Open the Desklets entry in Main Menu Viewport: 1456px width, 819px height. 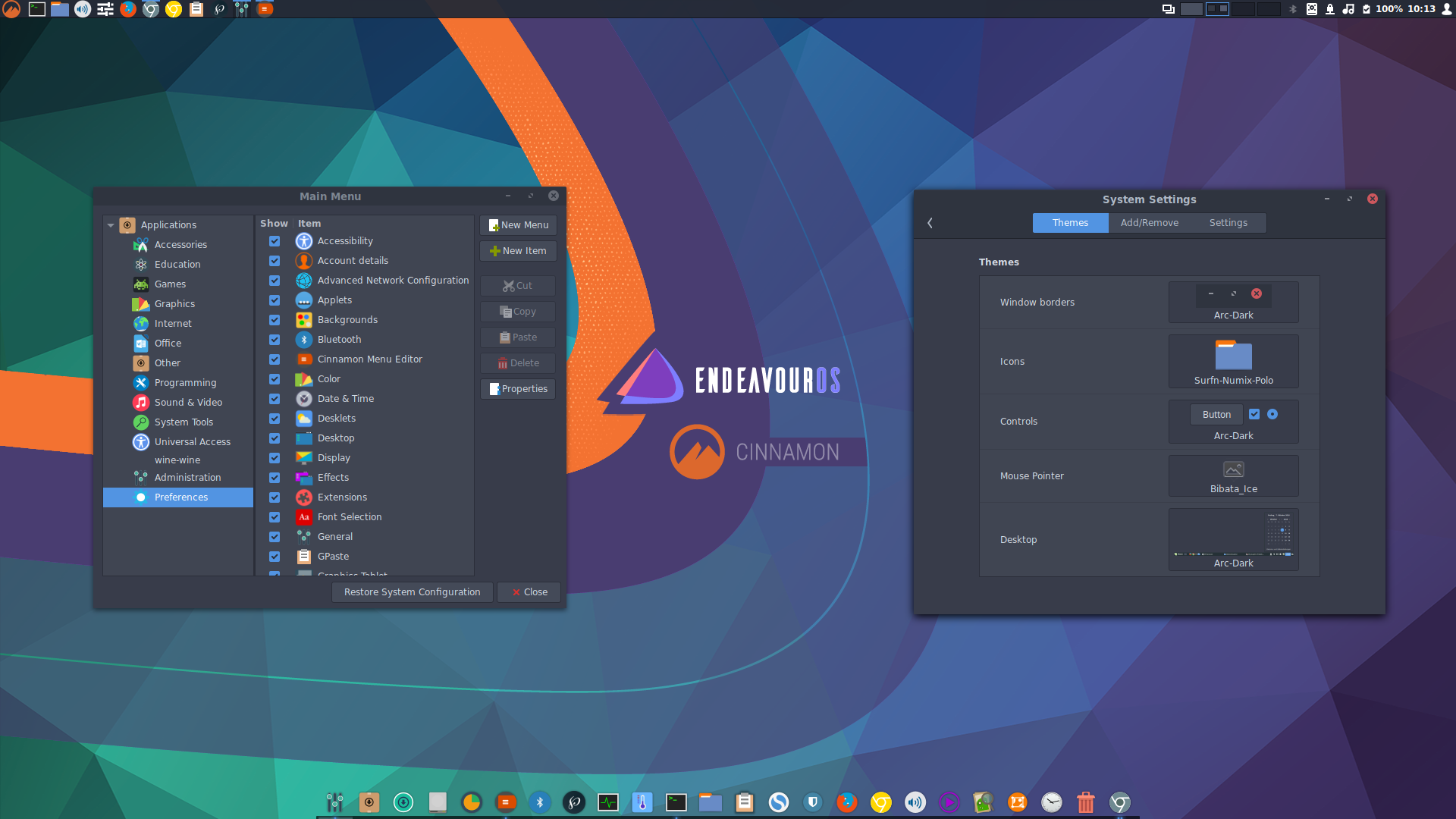click(336, 418)
